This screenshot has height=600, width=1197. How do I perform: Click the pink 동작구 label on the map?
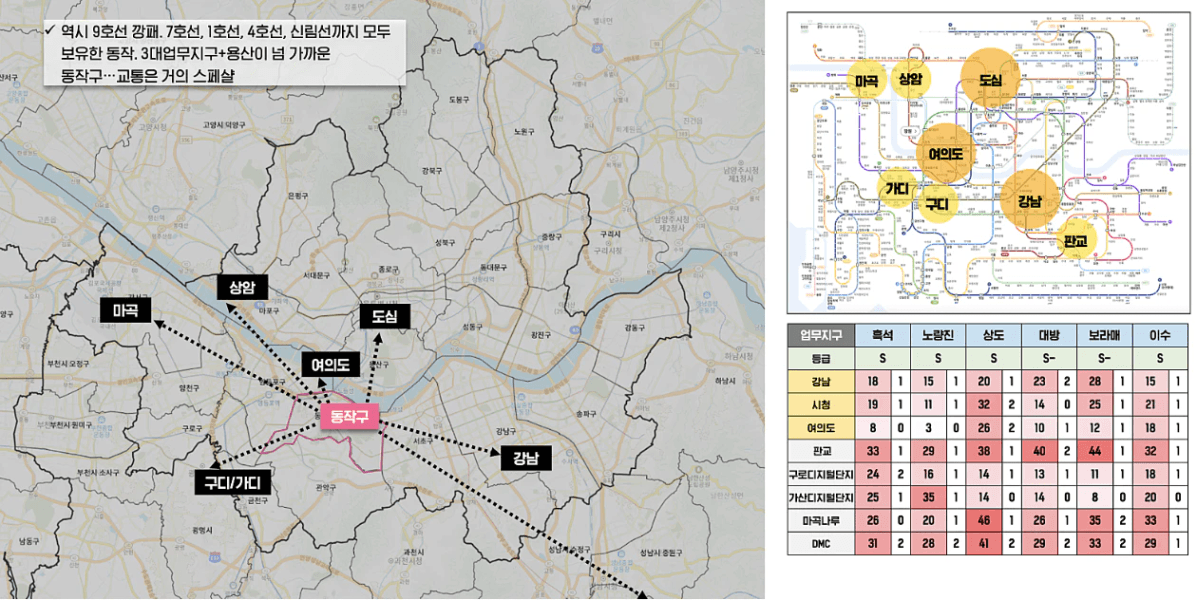[x=349, y=417]
